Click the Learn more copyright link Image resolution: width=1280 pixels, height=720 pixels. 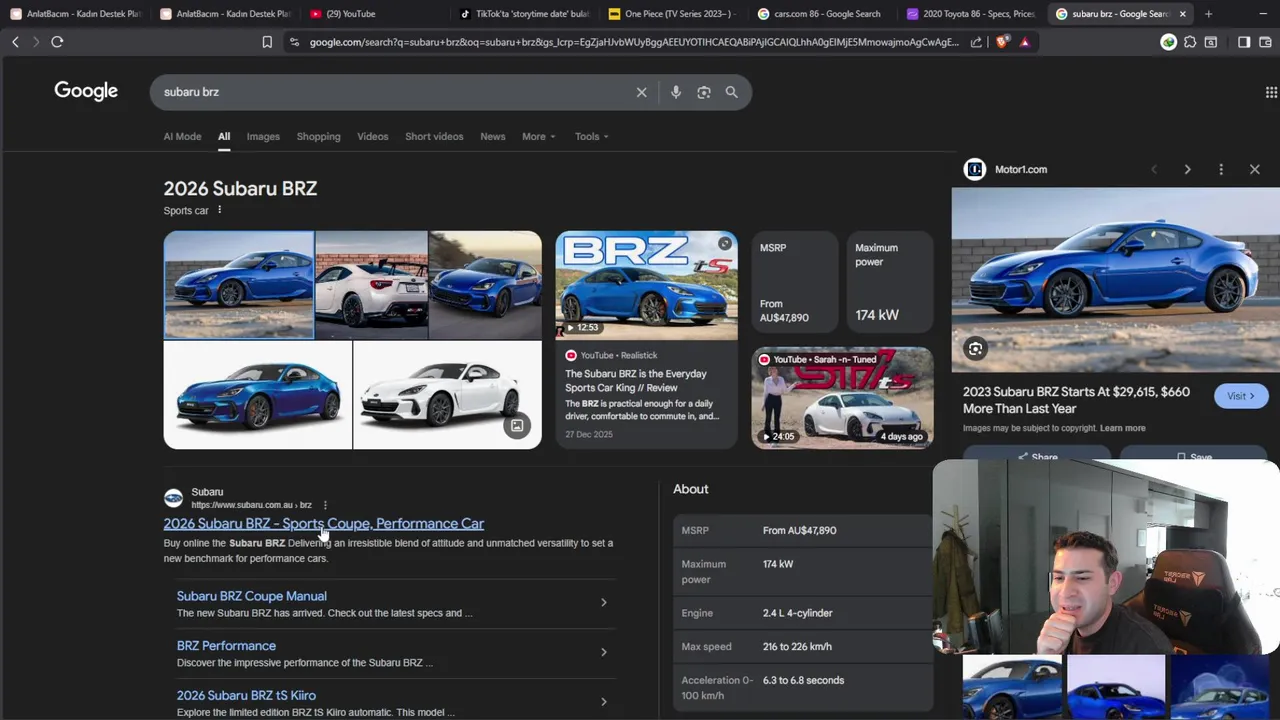[x=1122, y=428]
